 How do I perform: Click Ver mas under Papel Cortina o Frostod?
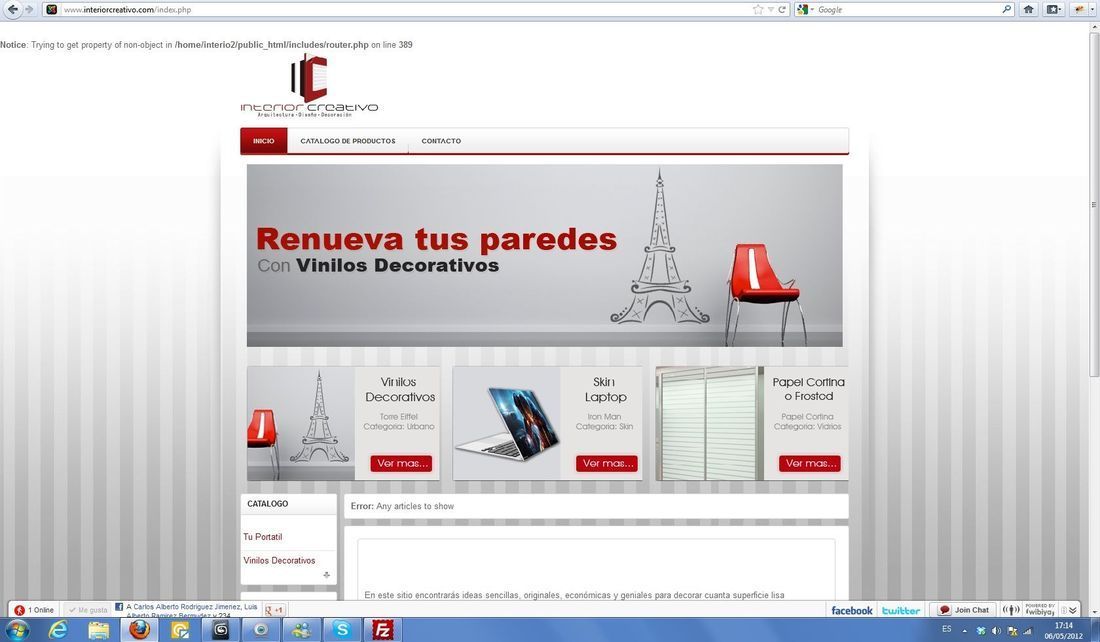point(809,463)
